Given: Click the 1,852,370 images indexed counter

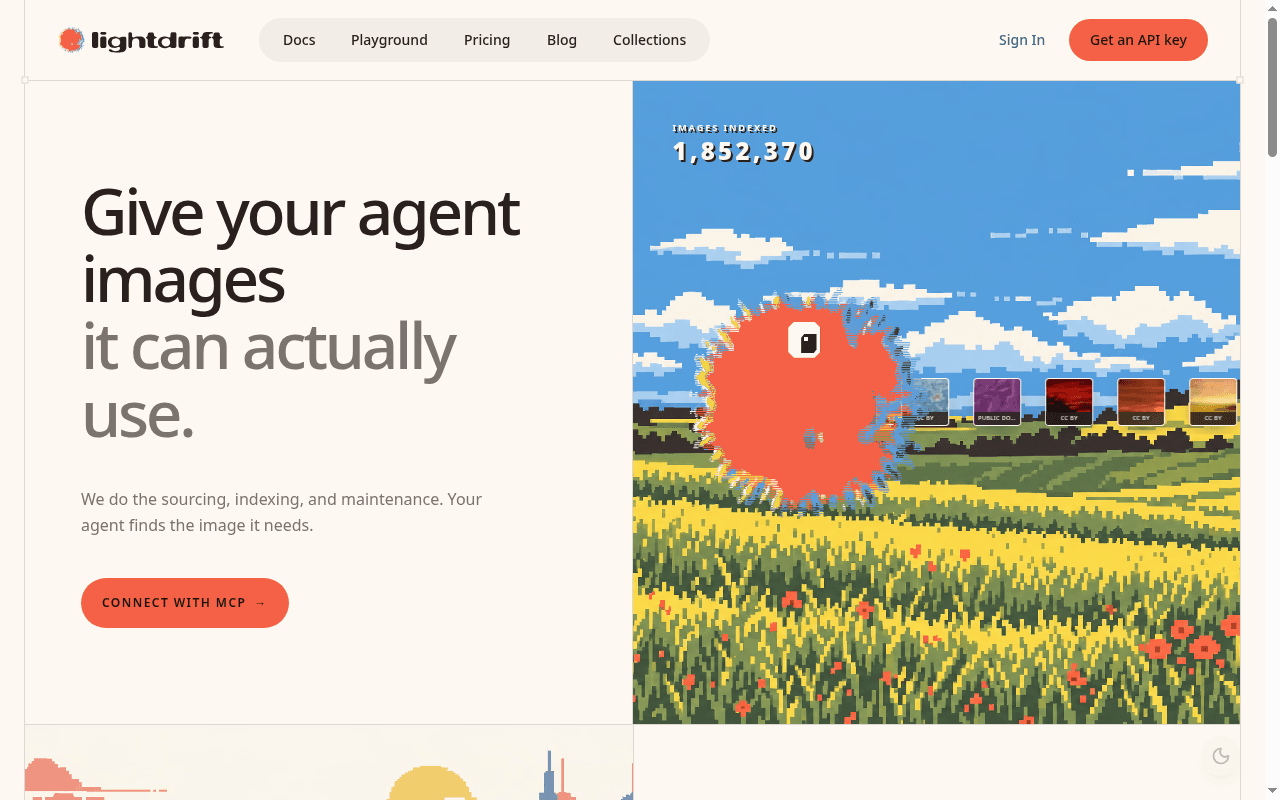Looking at the screenshot, I should click(743, 152).
